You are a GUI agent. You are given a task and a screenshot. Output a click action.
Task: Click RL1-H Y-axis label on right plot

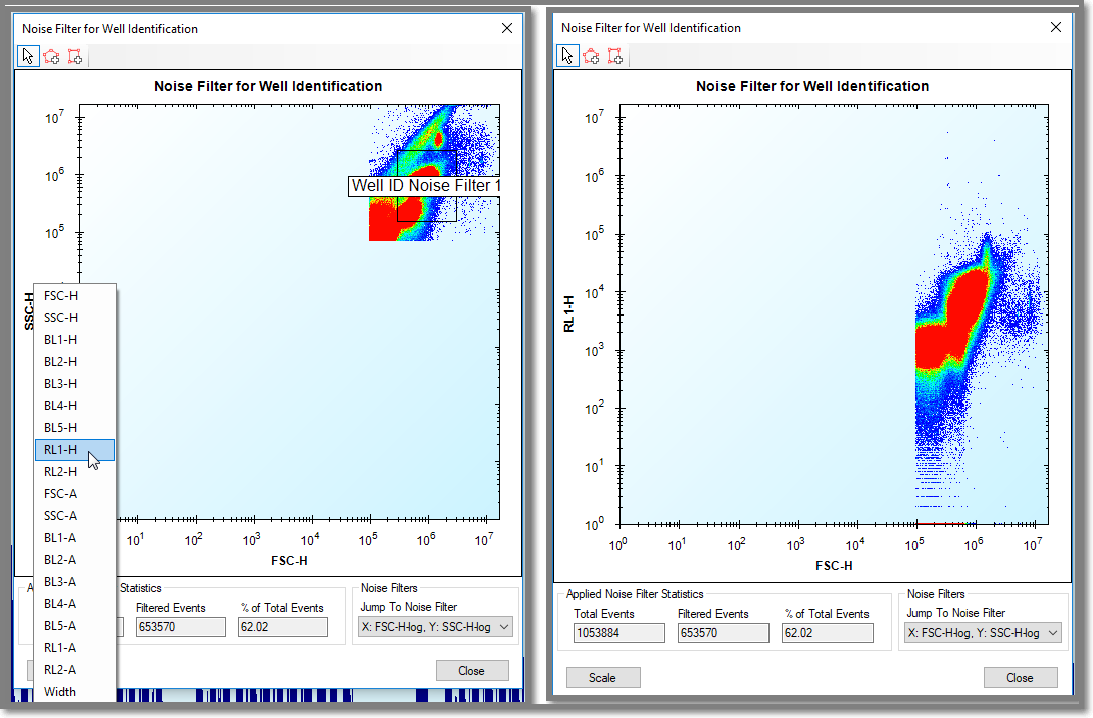(570, 312)
